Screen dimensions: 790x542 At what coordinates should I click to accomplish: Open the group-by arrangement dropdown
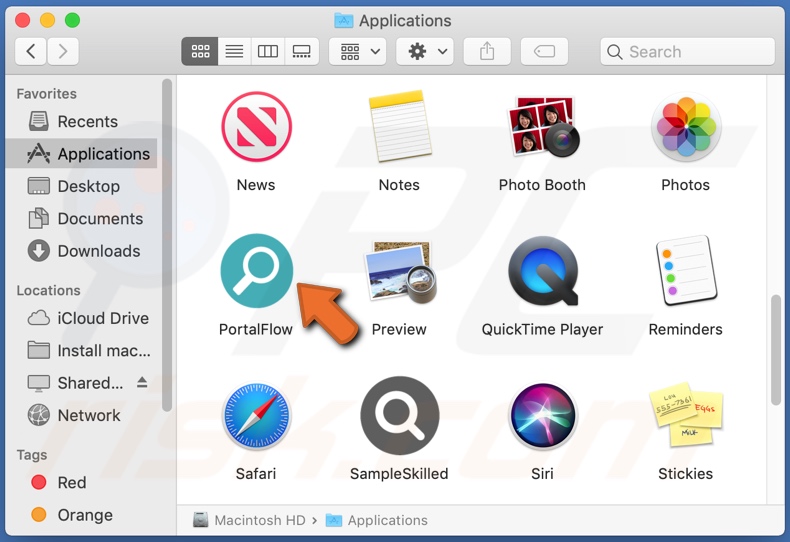coord(358,51)
